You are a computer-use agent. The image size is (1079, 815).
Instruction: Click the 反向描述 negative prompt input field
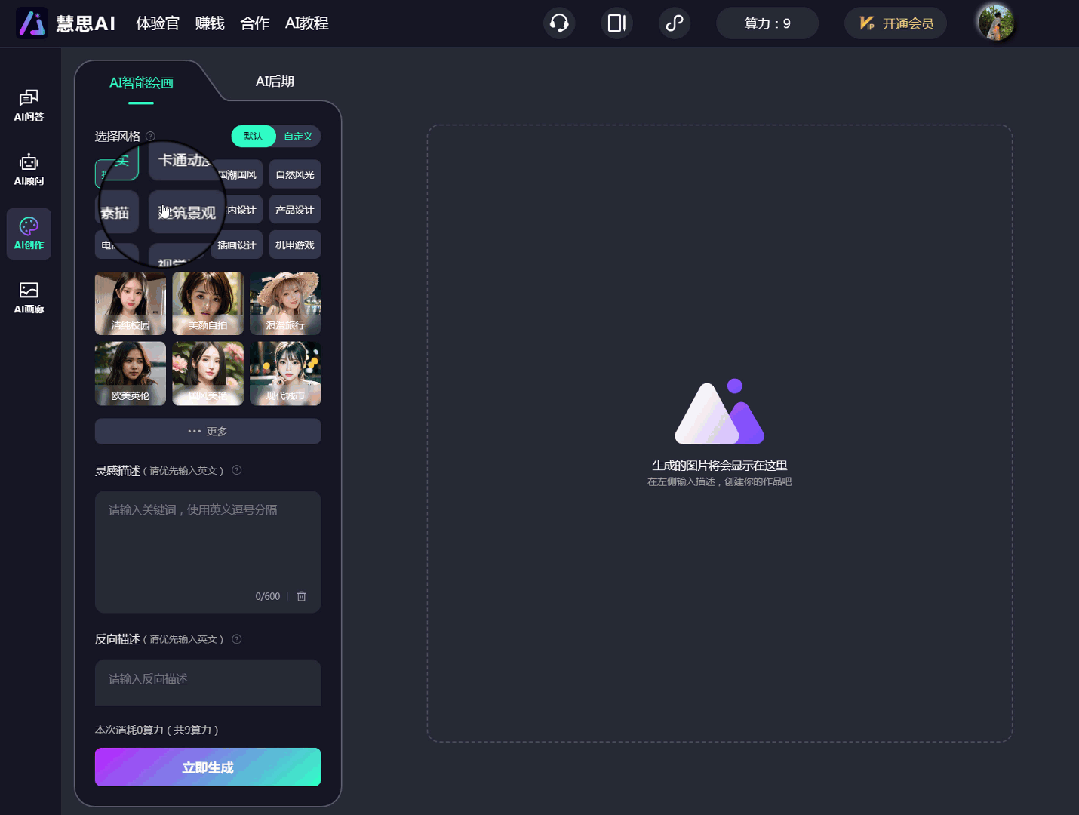(x=208, y=682)
